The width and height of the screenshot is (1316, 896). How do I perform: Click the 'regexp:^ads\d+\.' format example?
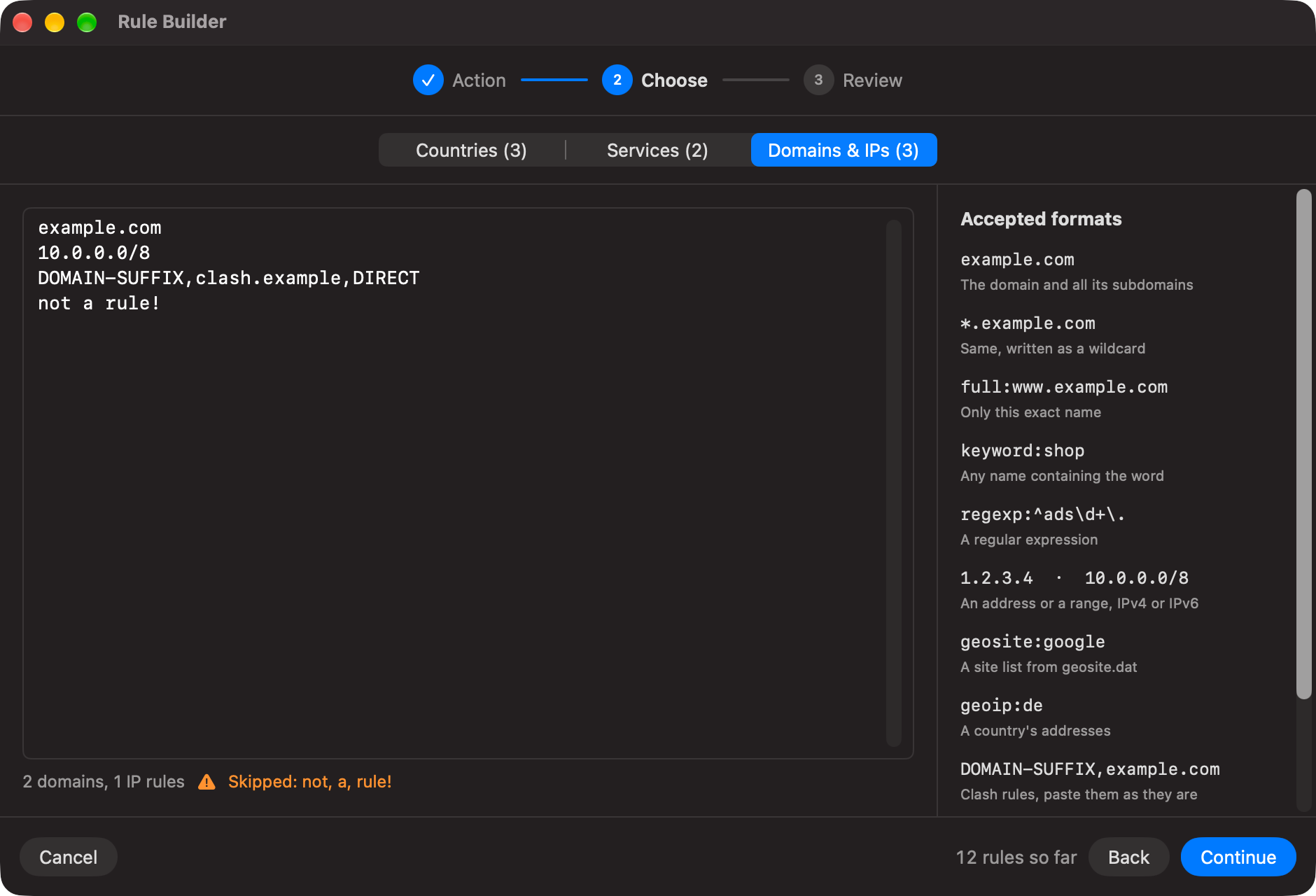coord(1042,514)
